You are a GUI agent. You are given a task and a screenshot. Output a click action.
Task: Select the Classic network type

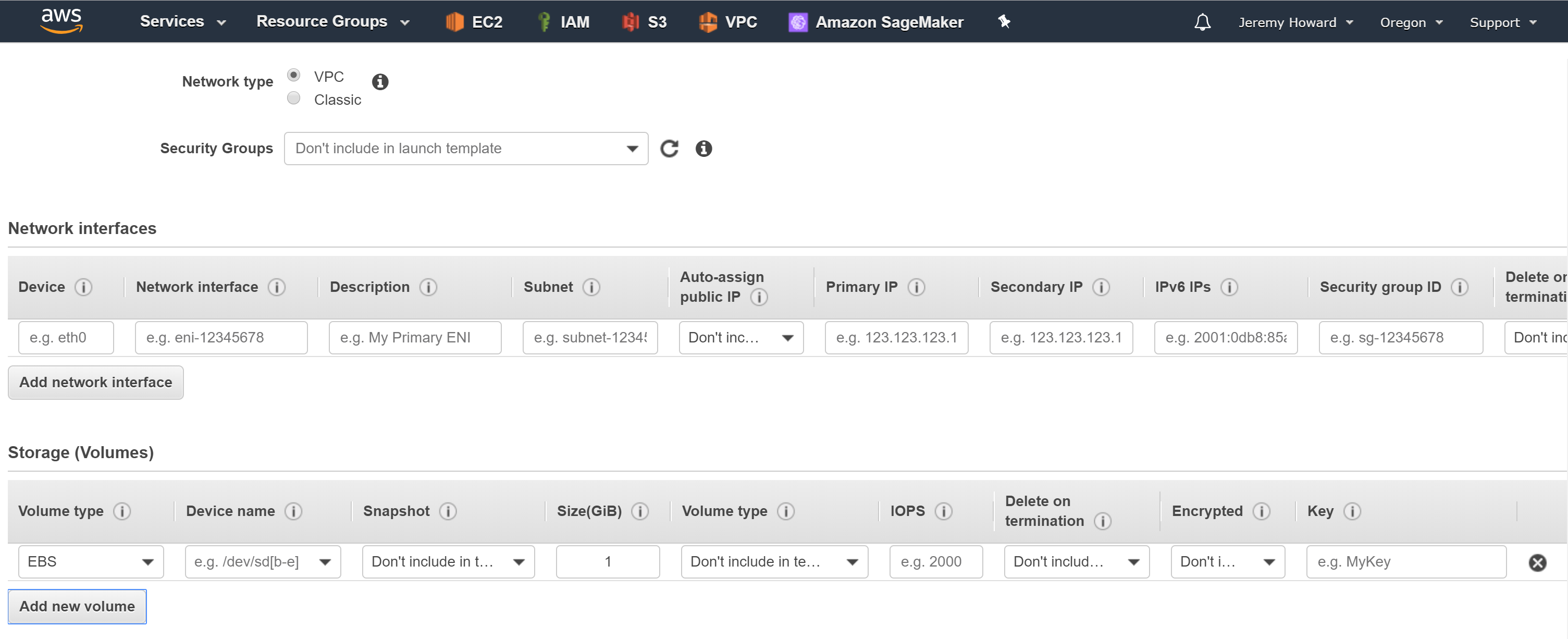[294, 99]
